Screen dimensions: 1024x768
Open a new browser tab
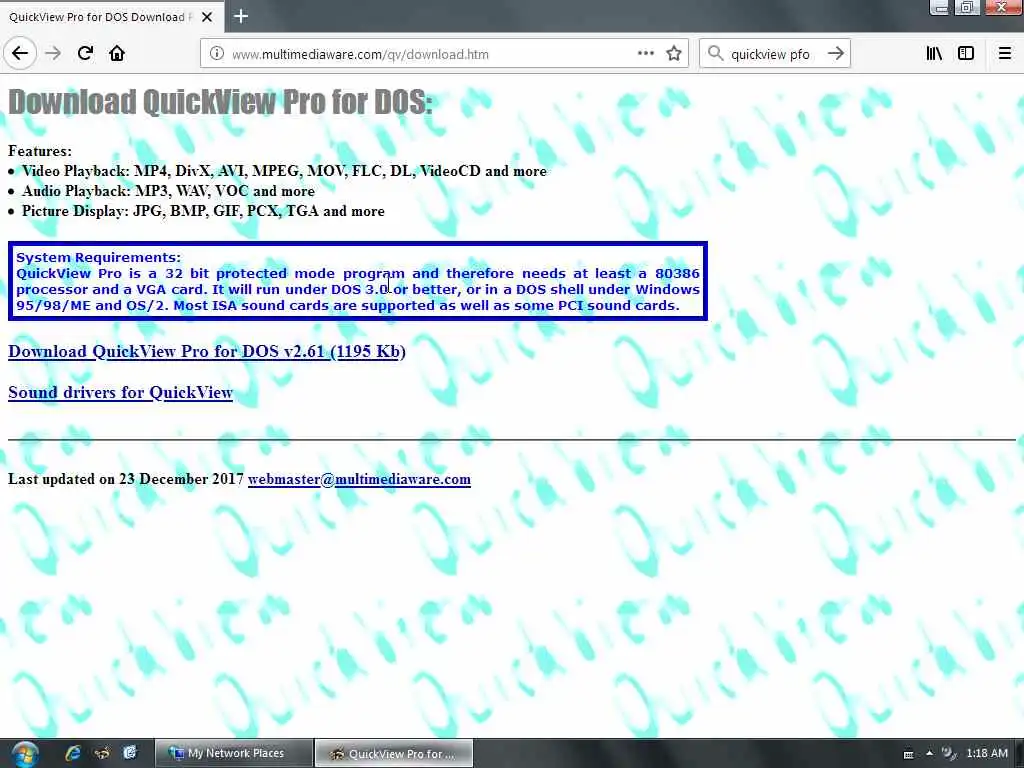(240, 16)
